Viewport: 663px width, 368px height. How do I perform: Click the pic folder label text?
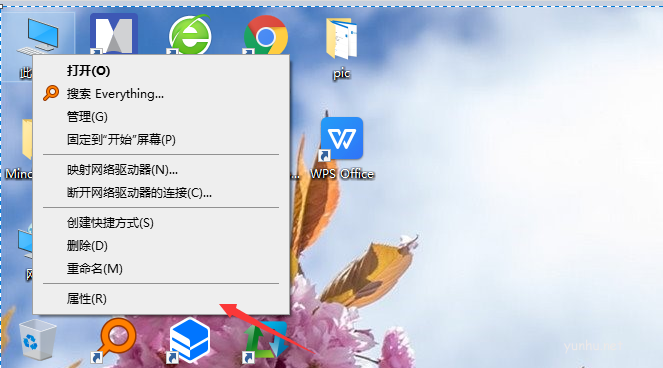(342, 74)
